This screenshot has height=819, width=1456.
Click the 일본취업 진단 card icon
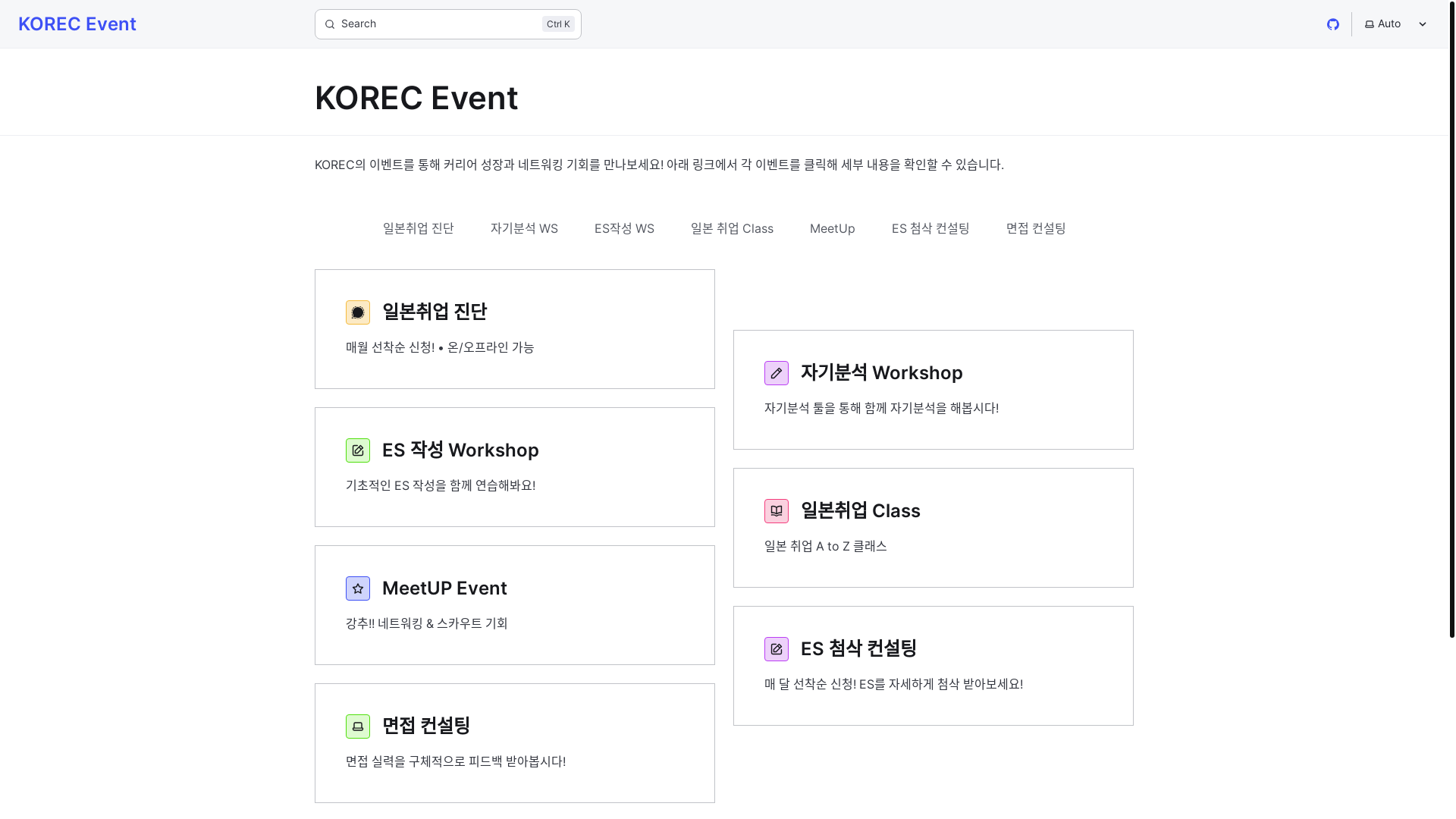[x=358, y=312]
